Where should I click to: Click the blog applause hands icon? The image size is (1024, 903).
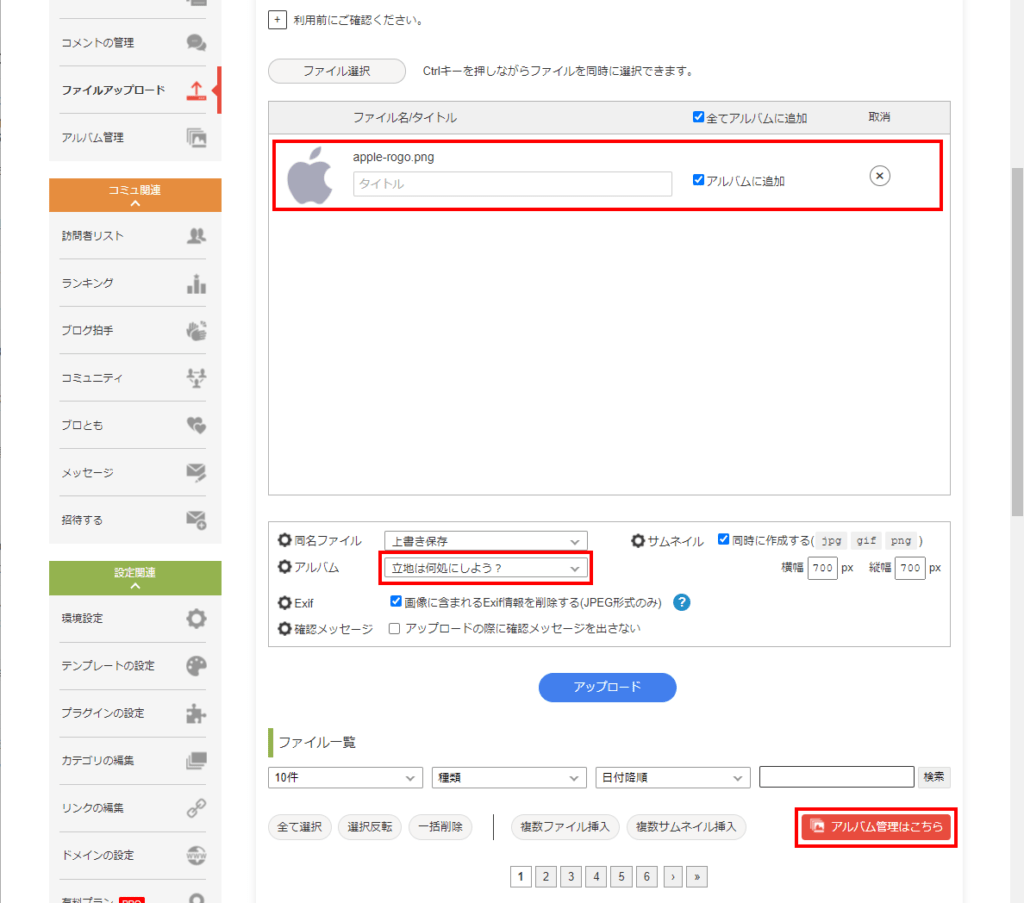coord(196,331)
